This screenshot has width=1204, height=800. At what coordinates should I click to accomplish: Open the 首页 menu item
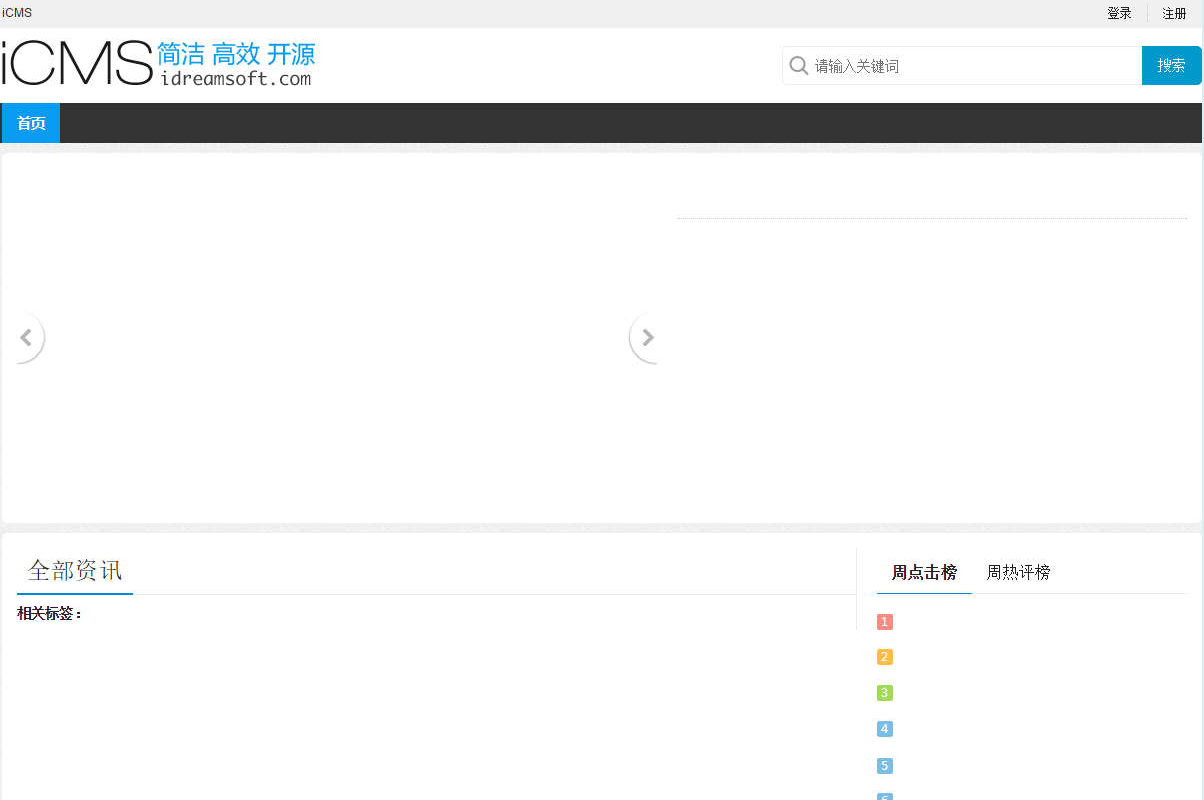point(30,122)
